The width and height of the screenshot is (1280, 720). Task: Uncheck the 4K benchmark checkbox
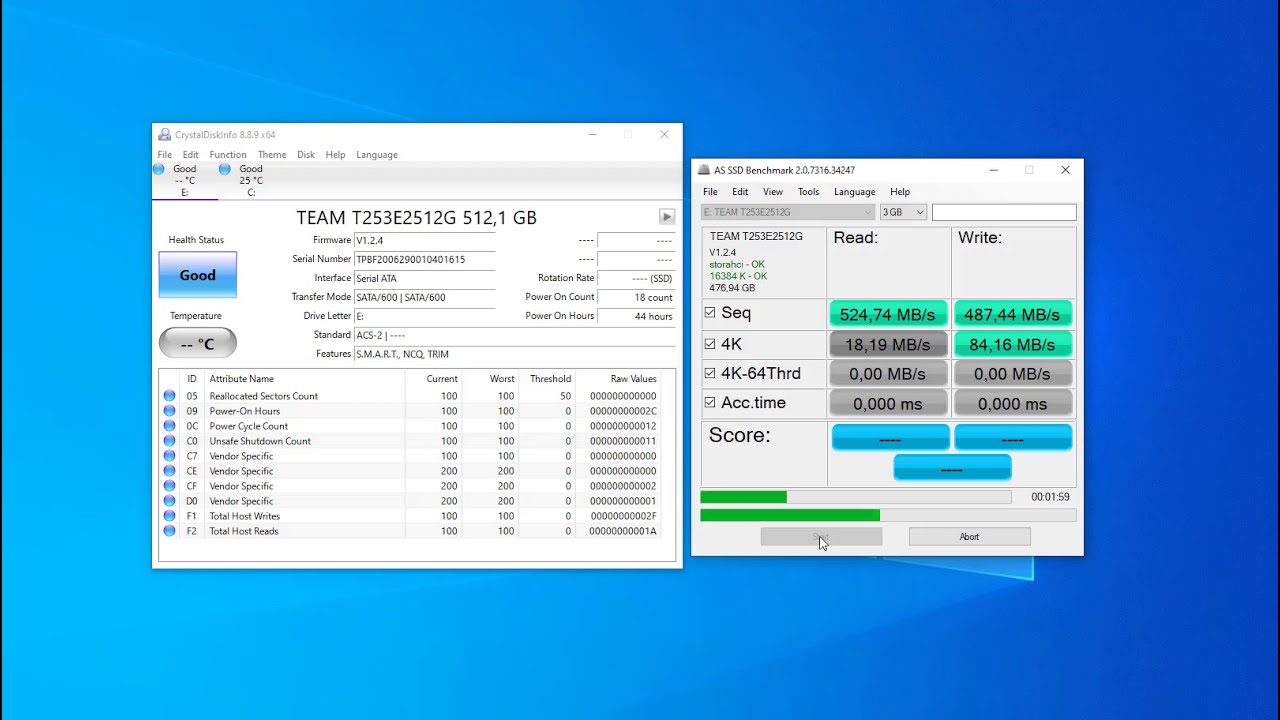710,343
